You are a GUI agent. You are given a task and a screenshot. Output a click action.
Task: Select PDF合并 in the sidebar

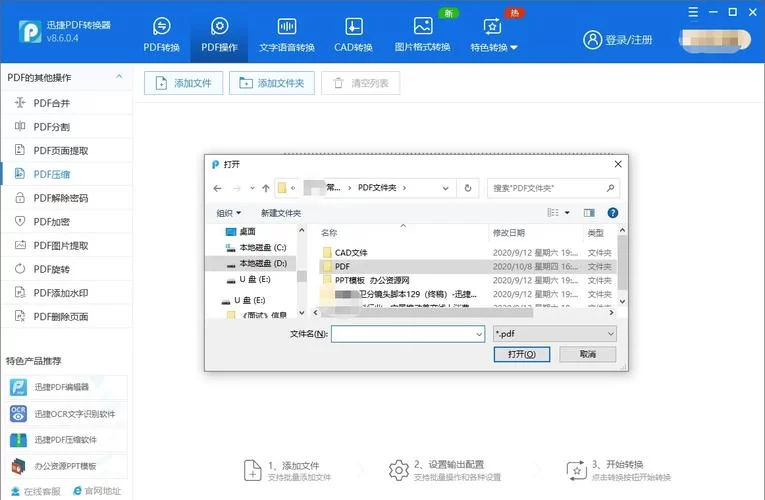[67, 103]
